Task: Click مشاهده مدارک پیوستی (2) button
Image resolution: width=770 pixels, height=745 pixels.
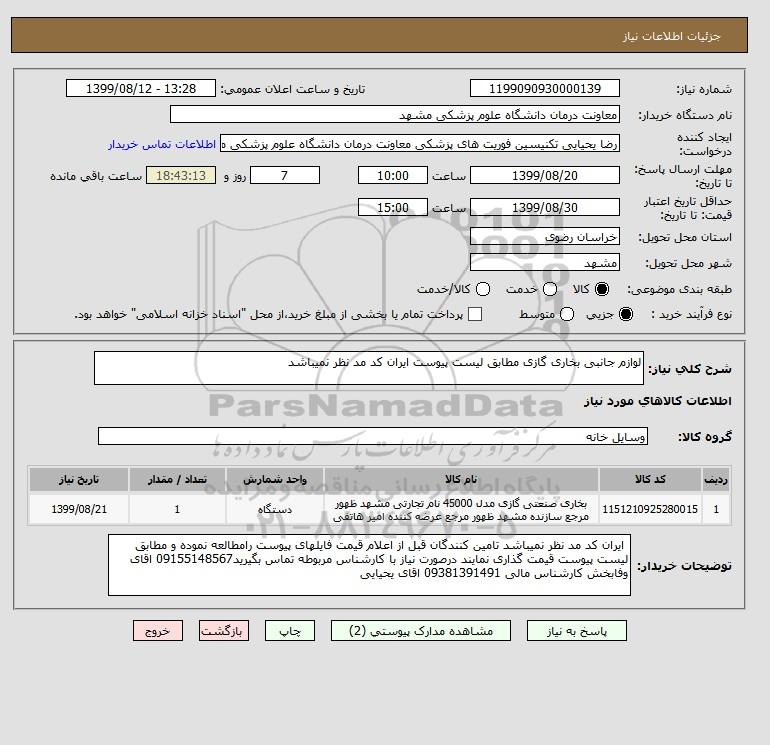Action: (421, 631)
